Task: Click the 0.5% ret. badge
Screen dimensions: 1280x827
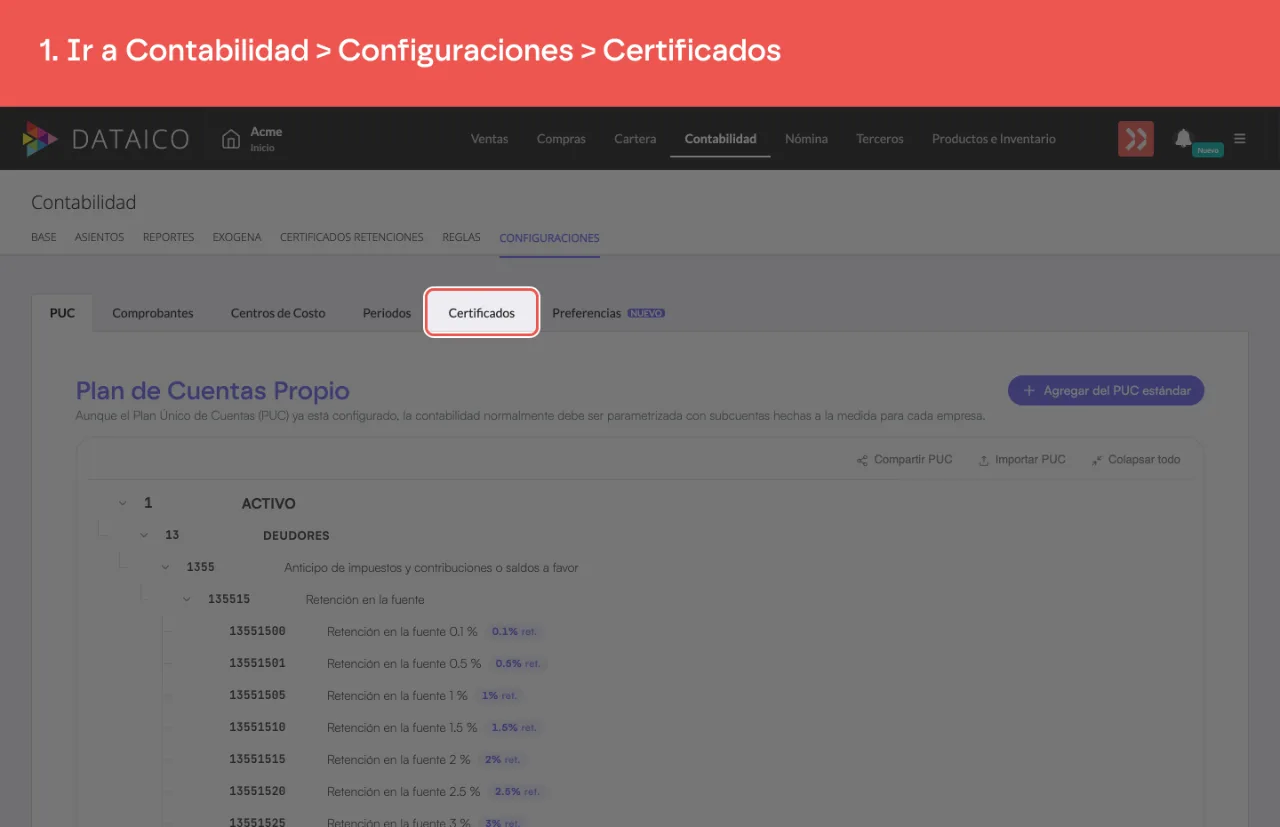Action: pos(518,664)
